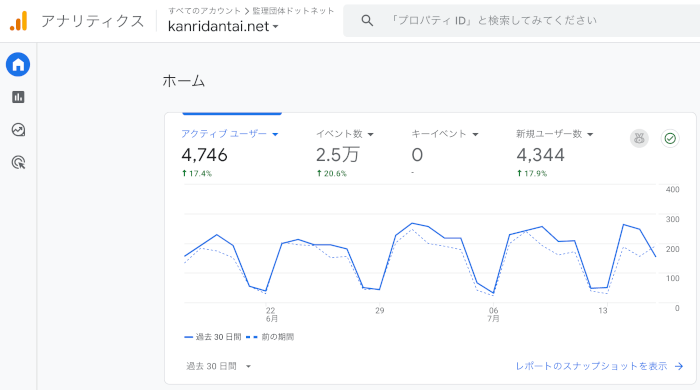Click すべてのアカウント breadcrumb link
Screen dimensions: 700x390
[x=204, y=11]
